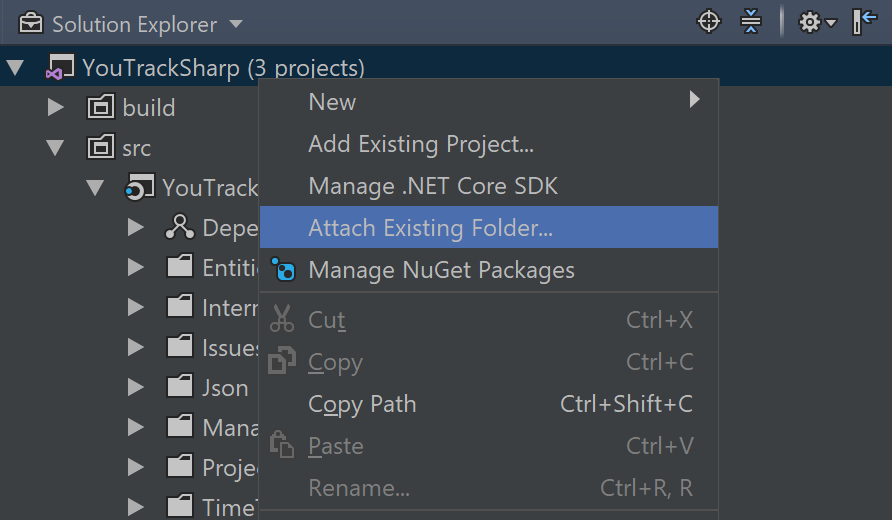Screen dimensions: 892x520
Task: Select the build folder label
Action: (149, 108)
